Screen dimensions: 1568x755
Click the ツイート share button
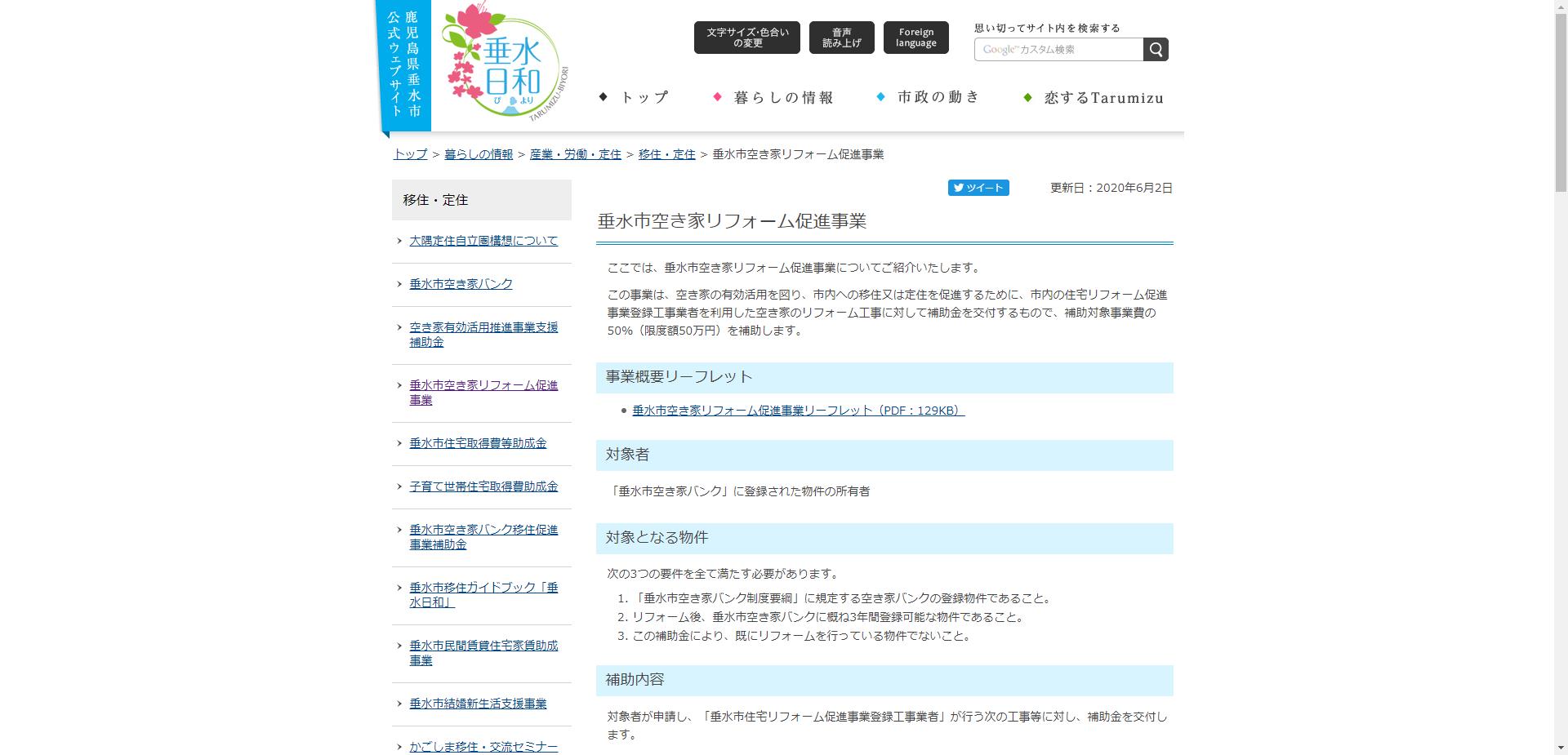(978, 188)
